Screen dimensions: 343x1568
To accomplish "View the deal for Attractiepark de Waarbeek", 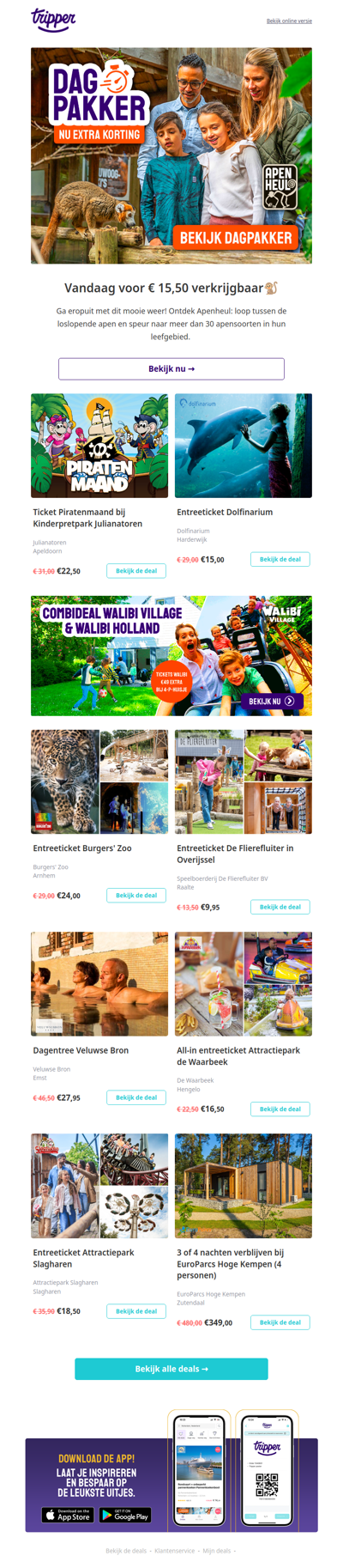I will coord(280,1109).
